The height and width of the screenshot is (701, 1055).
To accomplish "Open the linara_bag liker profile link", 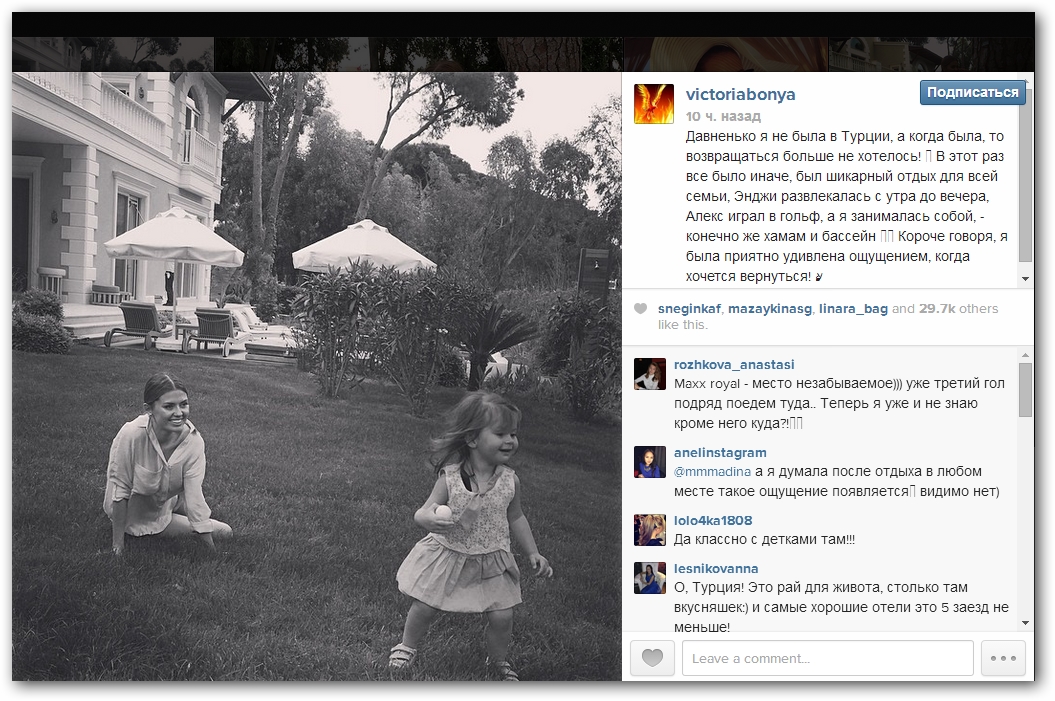I will click(853, 309).
